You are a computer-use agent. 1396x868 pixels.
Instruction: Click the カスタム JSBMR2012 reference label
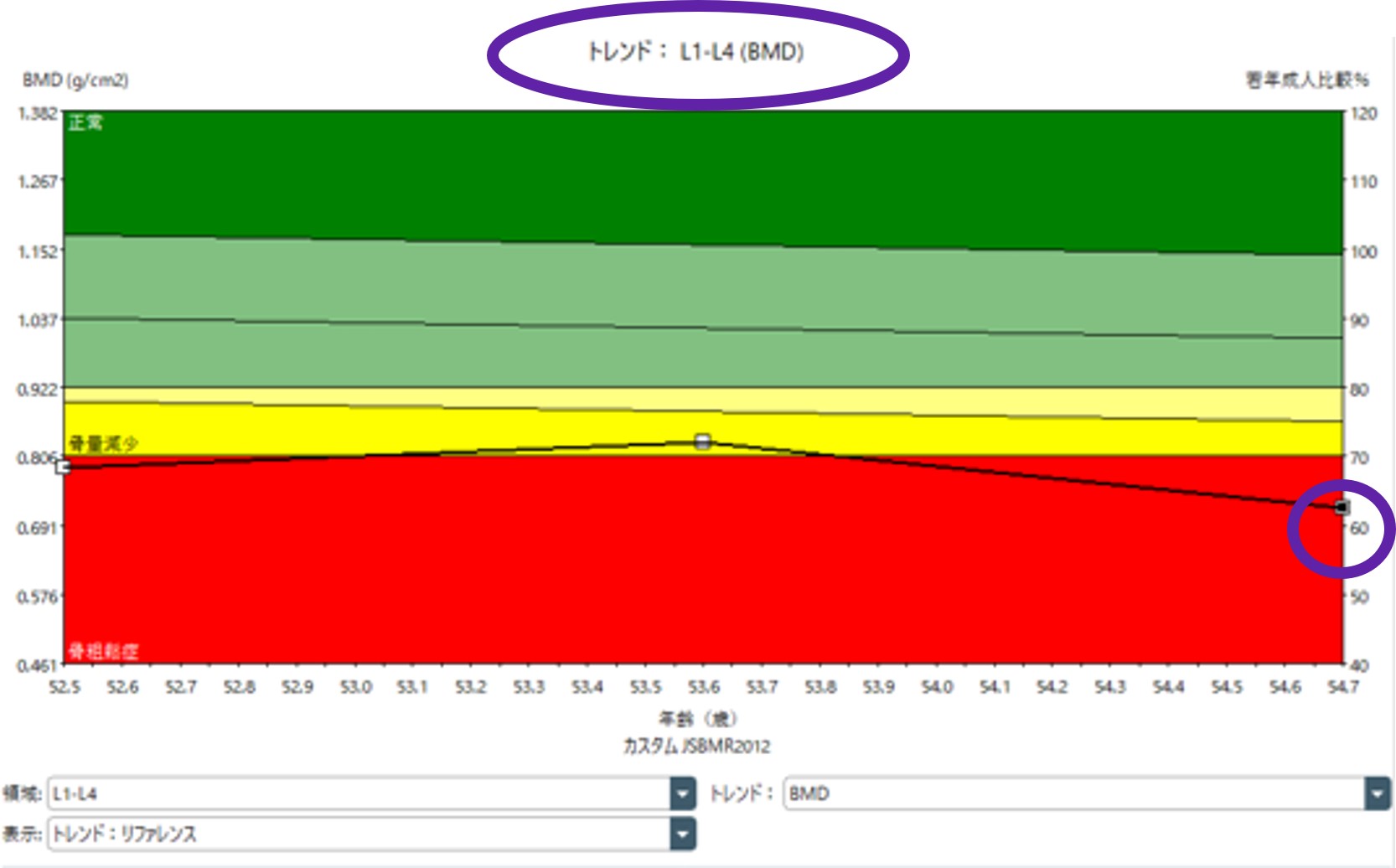696,746
